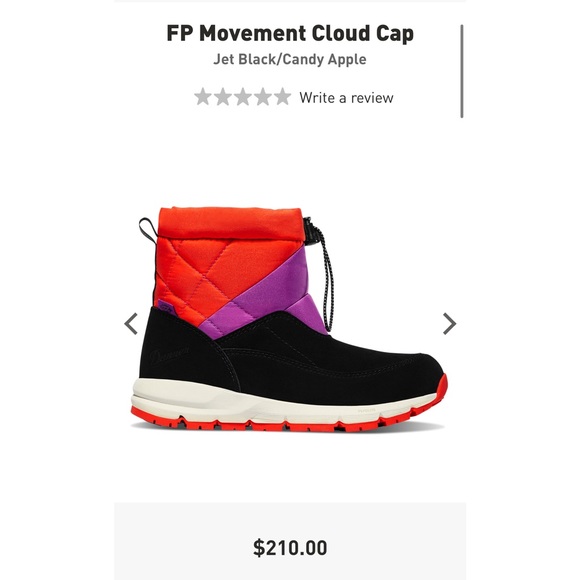Click the FP Movement Cloud Cap title
Image resolution: width=580 pixels, height=580 pixels.
pos(290,33)
